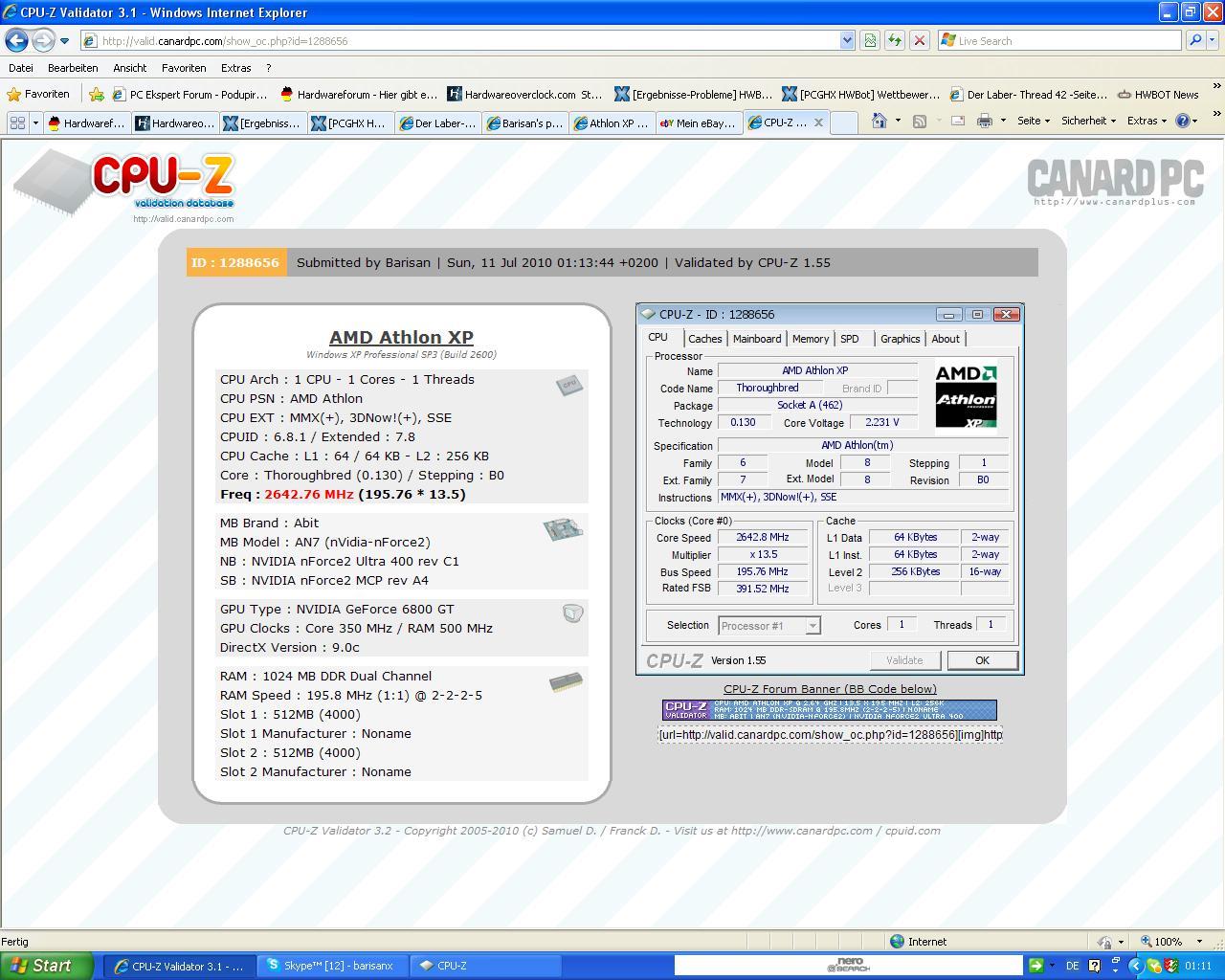The width and height of the screenshot is (1225, 980).
Task: Stop loading the page with the red X
Action: pyautogui.click(x=920, y=40)
